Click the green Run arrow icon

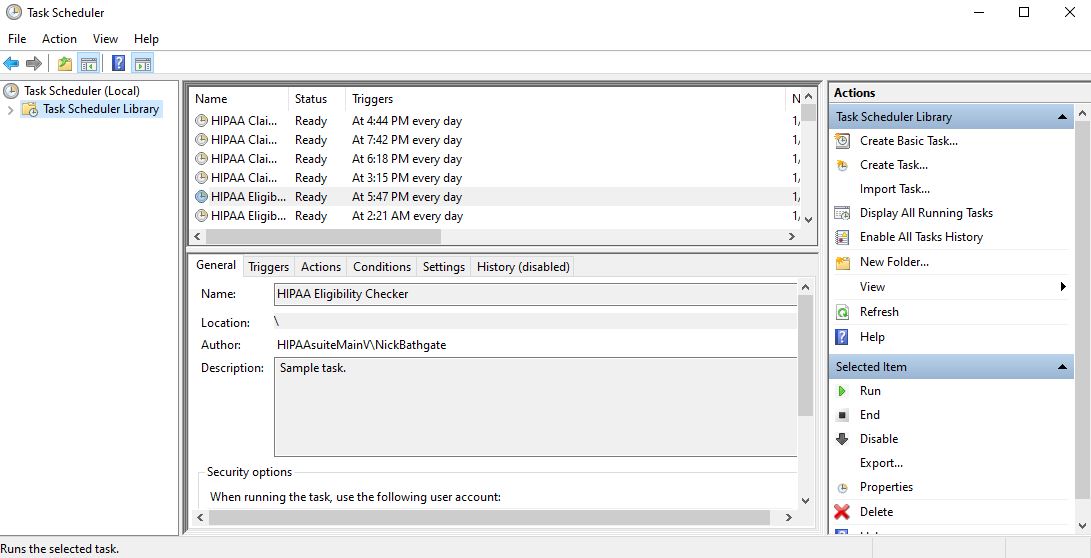[842, 391]
